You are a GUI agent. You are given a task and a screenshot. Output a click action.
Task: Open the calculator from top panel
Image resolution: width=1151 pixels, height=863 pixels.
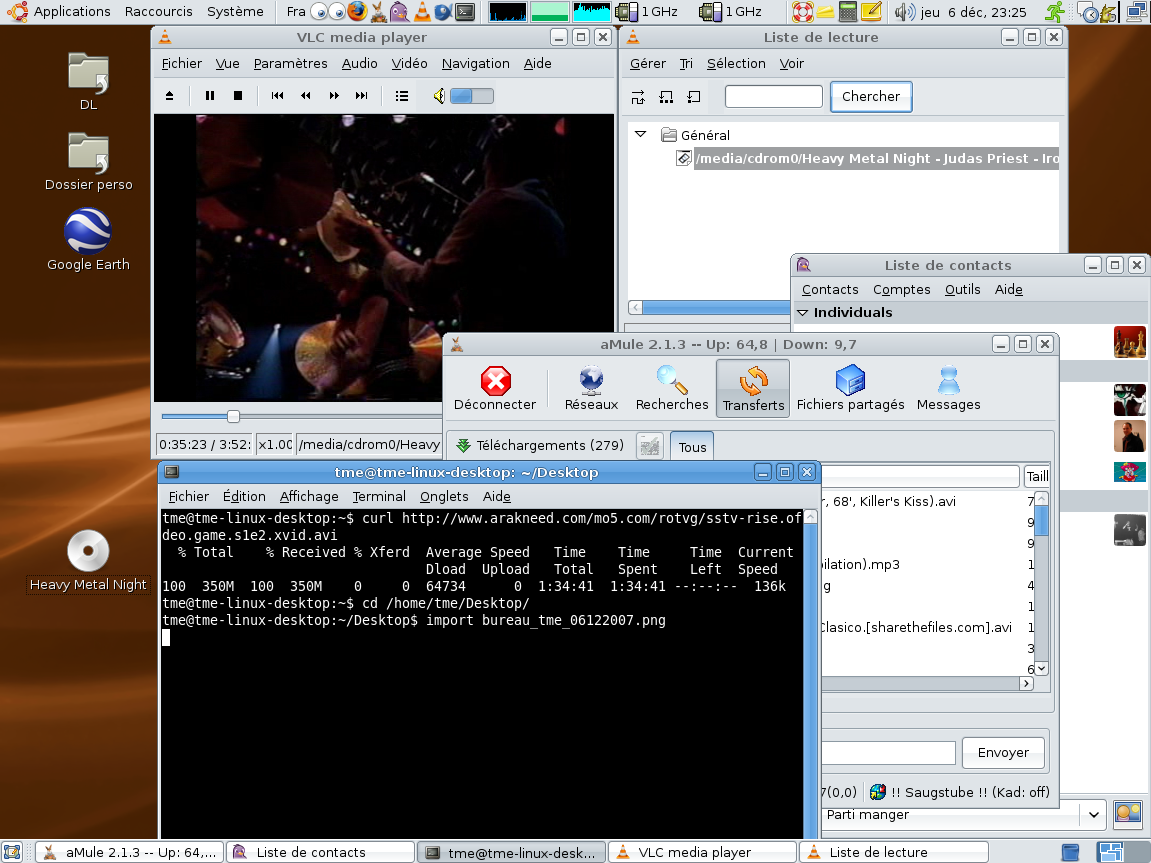click(848, 11)
